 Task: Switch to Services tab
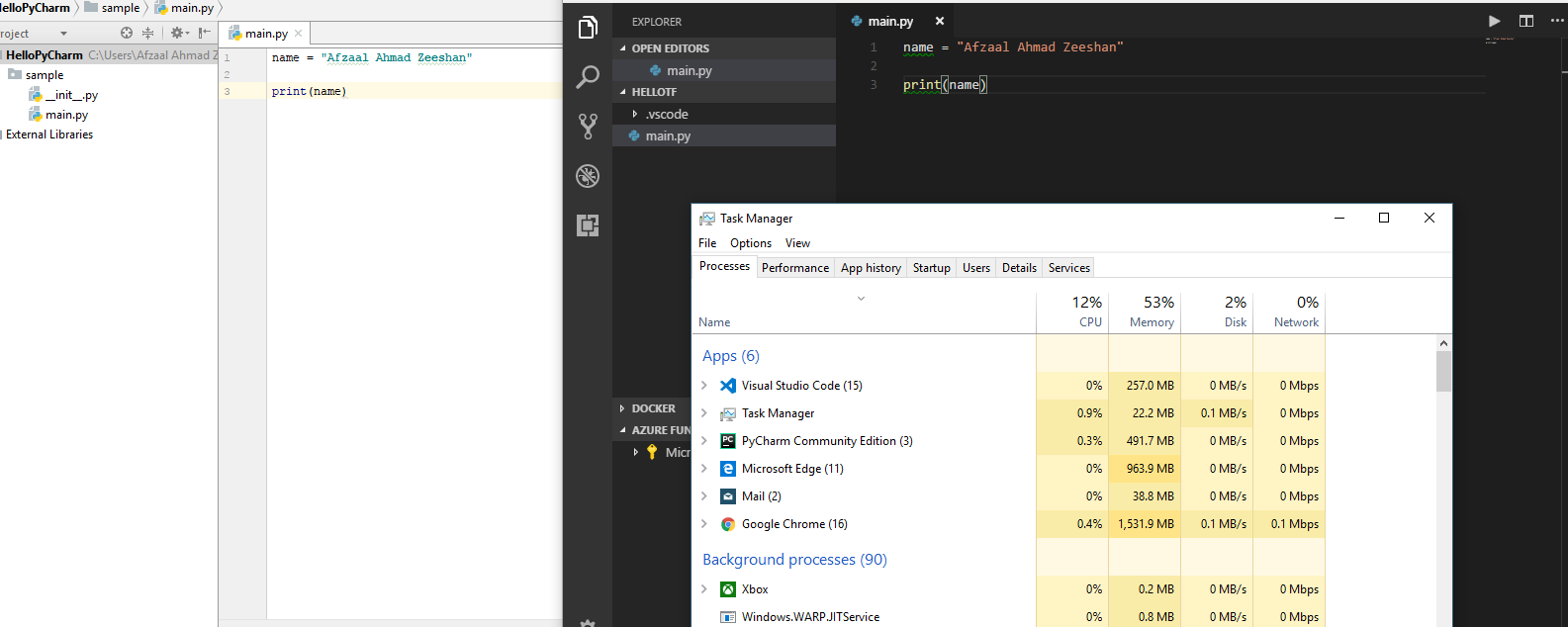(x=1069, y=268)
